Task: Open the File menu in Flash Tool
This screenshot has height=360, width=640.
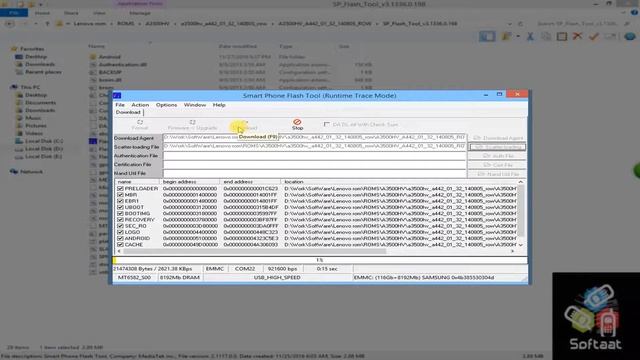Action: click(x=120, y=105)
